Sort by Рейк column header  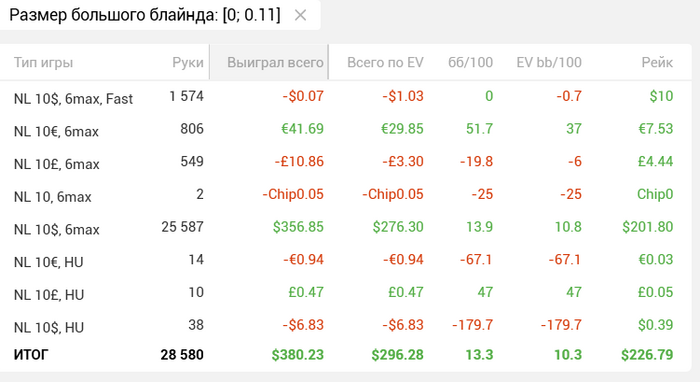click(657, 62)
